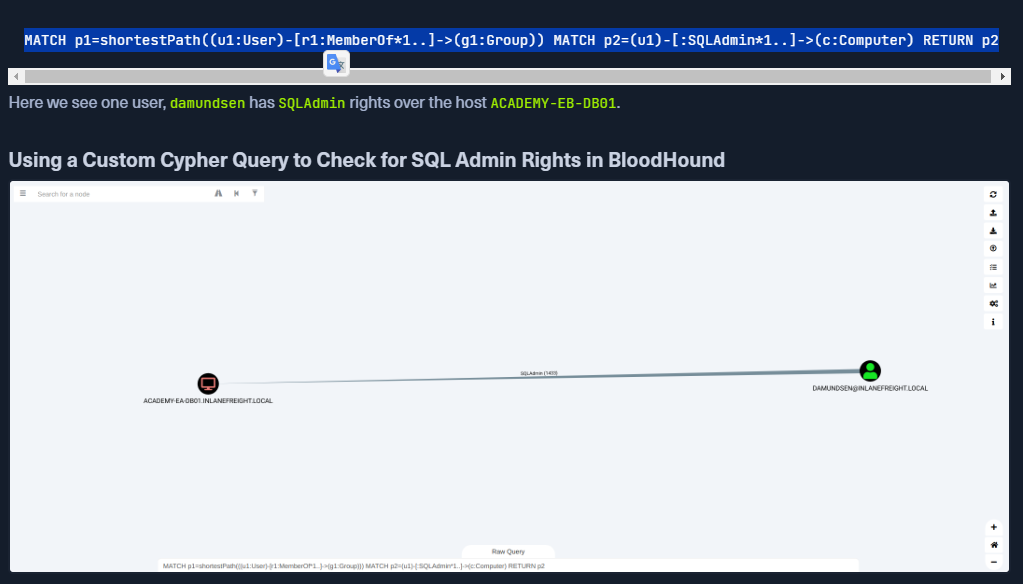1023x584 pixels.
Task: Open the pre-built queries panel
Action: tap(993, 267)
